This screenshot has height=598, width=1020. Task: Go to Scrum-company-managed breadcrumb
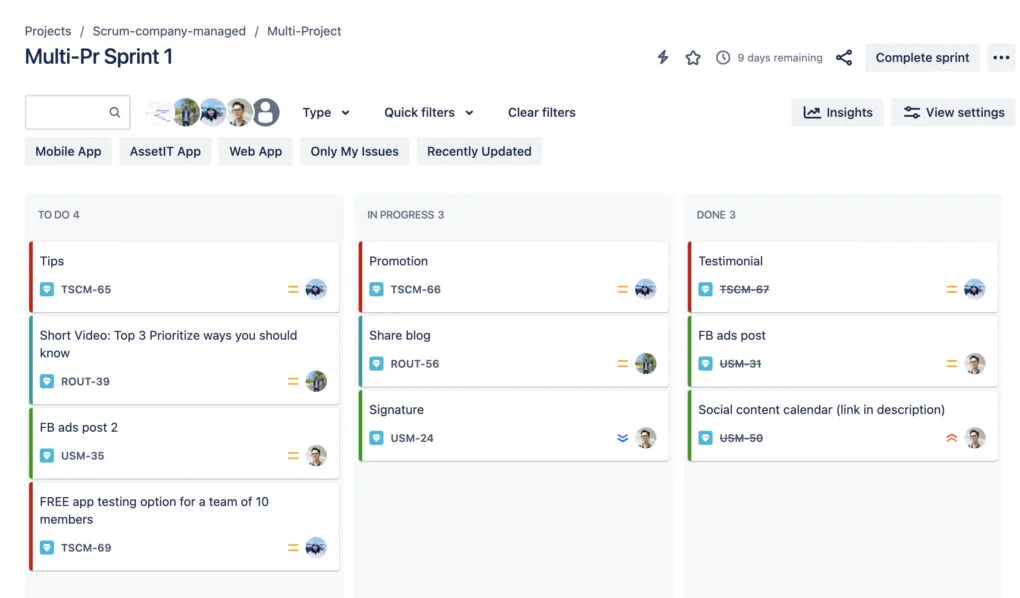point(169,31)
